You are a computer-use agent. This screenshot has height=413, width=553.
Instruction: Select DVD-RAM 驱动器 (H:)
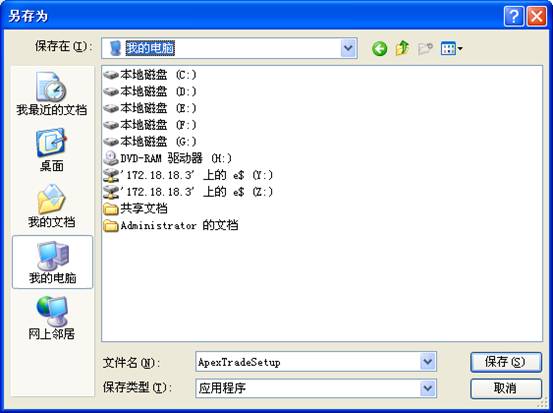168,158
